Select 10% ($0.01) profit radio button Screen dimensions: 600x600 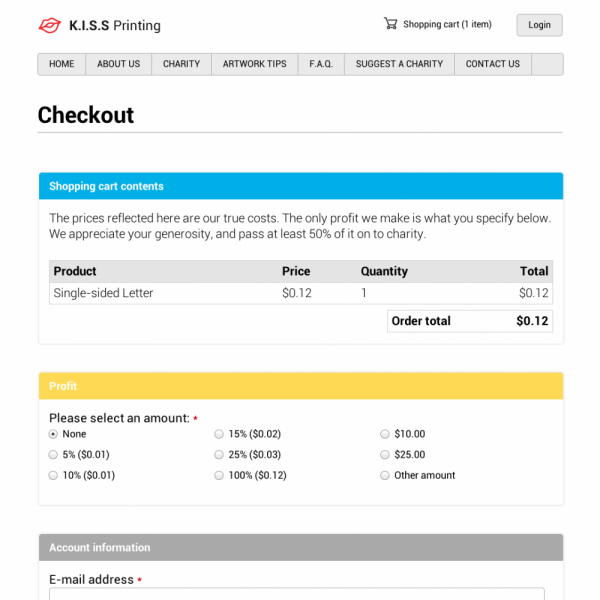[x=54, y=476]
